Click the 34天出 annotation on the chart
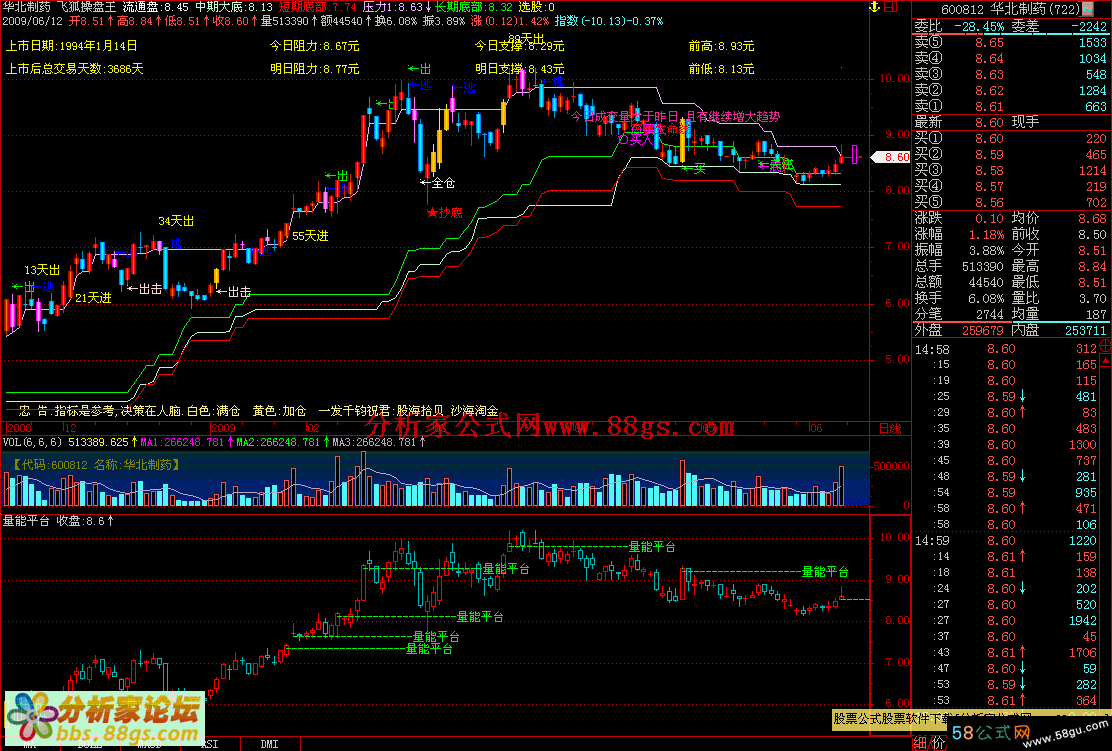 (175, 221)
